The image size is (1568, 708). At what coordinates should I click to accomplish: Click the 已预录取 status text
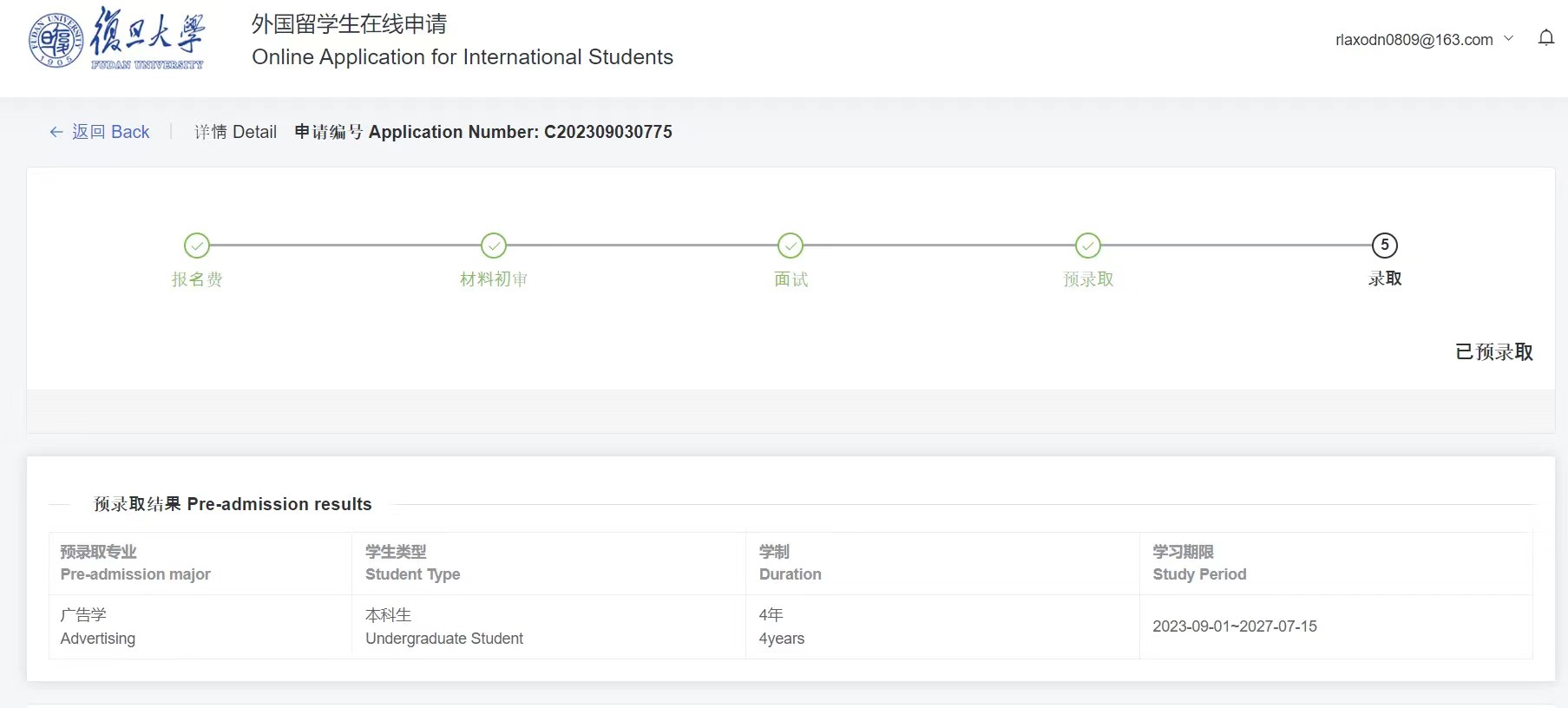click(1493, 352)
